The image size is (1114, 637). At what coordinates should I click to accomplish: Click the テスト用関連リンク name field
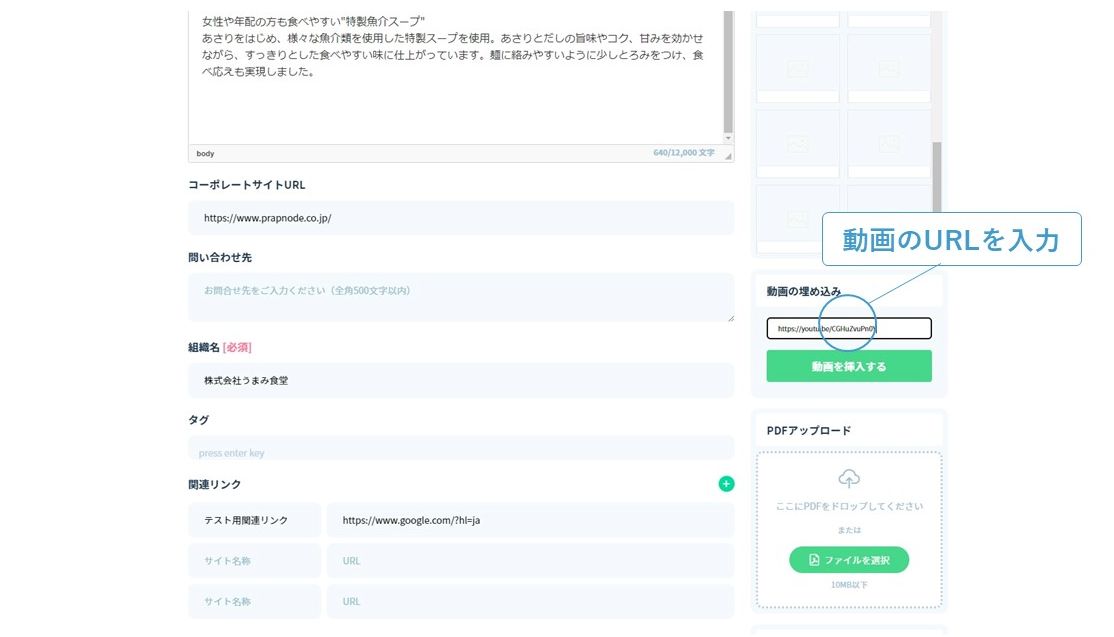pos(254,520)
